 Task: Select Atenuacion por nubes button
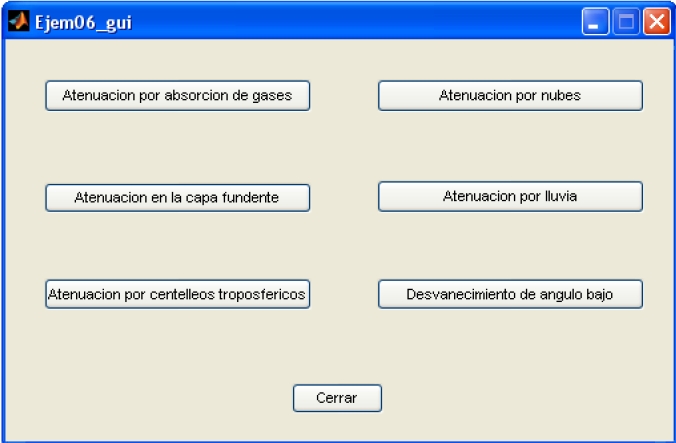(x=510, y=96)
